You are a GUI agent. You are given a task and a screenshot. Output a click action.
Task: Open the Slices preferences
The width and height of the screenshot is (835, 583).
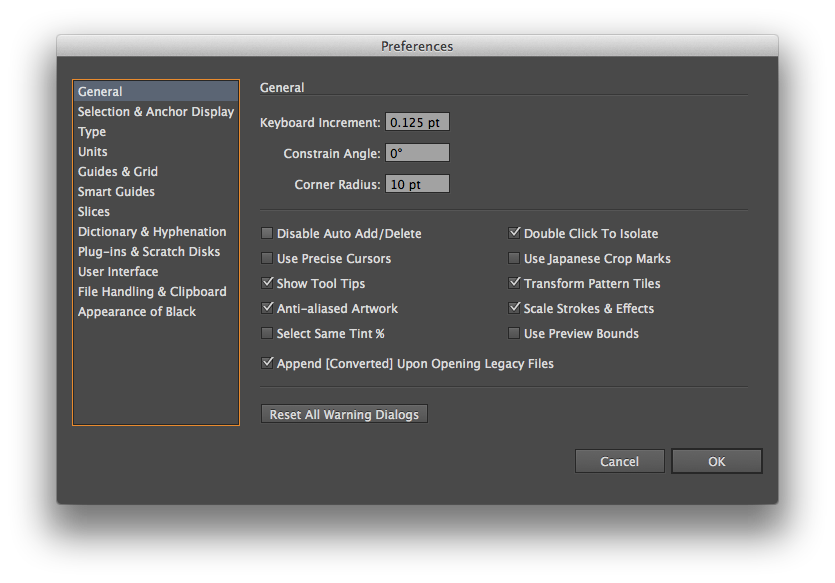click(155, 211)
